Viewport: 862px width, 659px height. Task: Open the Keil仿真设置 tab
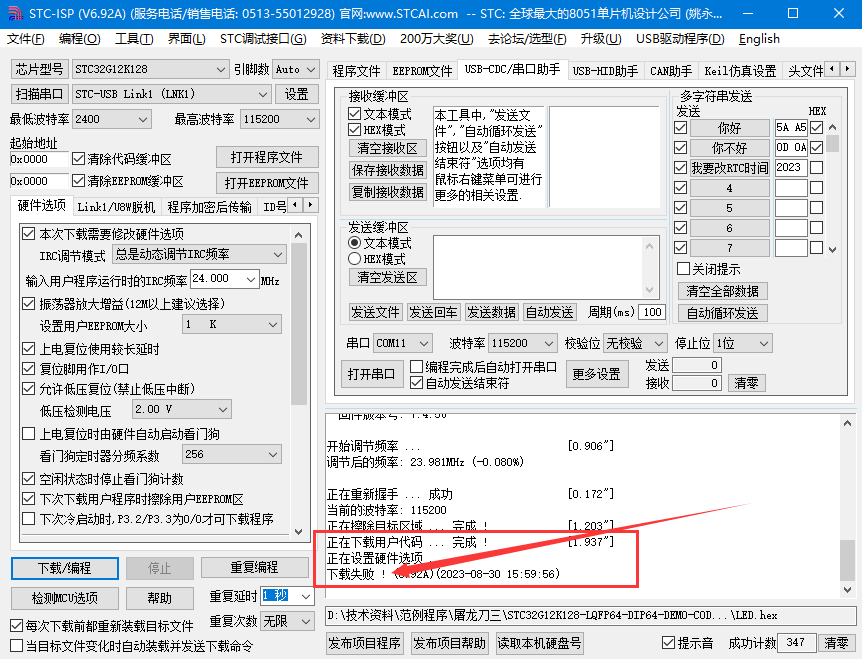click(740, 71)
